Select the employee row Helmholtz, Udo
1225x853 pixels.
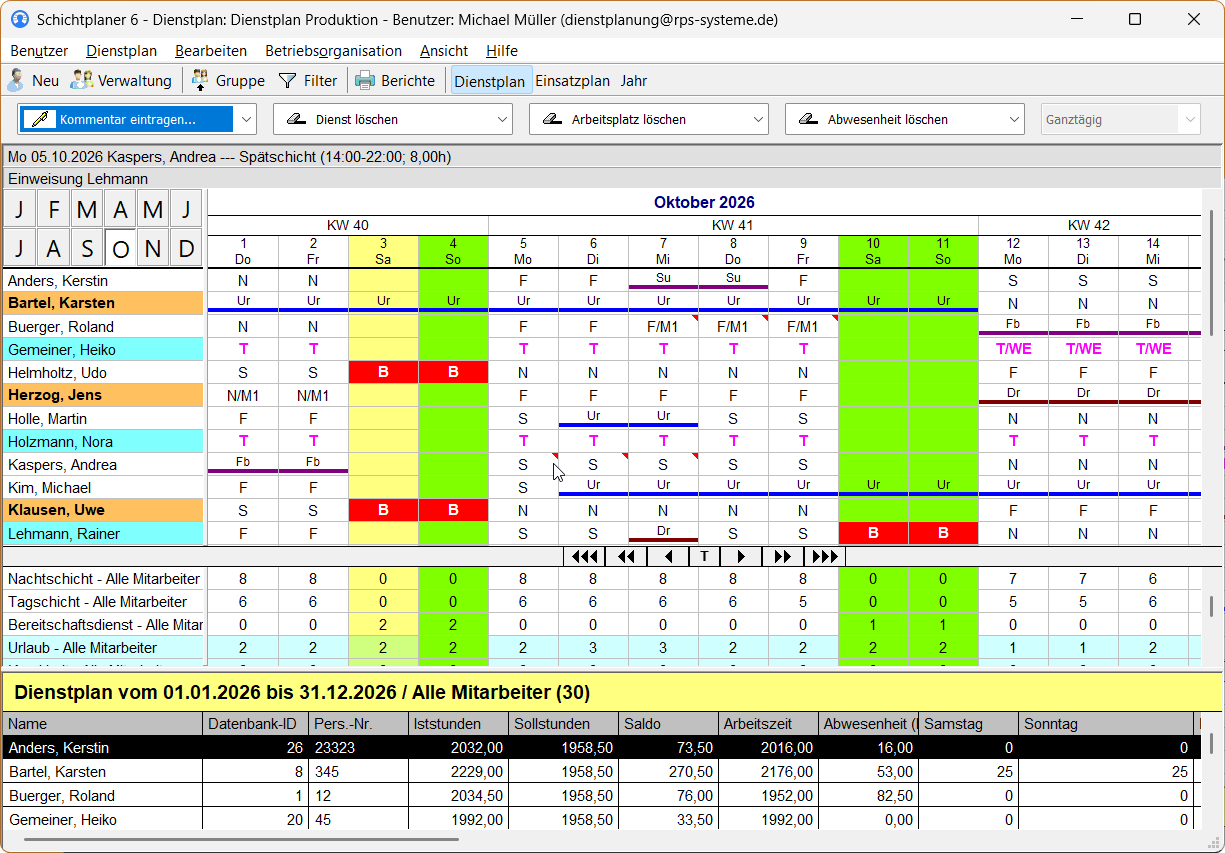[x=104, y=373]
